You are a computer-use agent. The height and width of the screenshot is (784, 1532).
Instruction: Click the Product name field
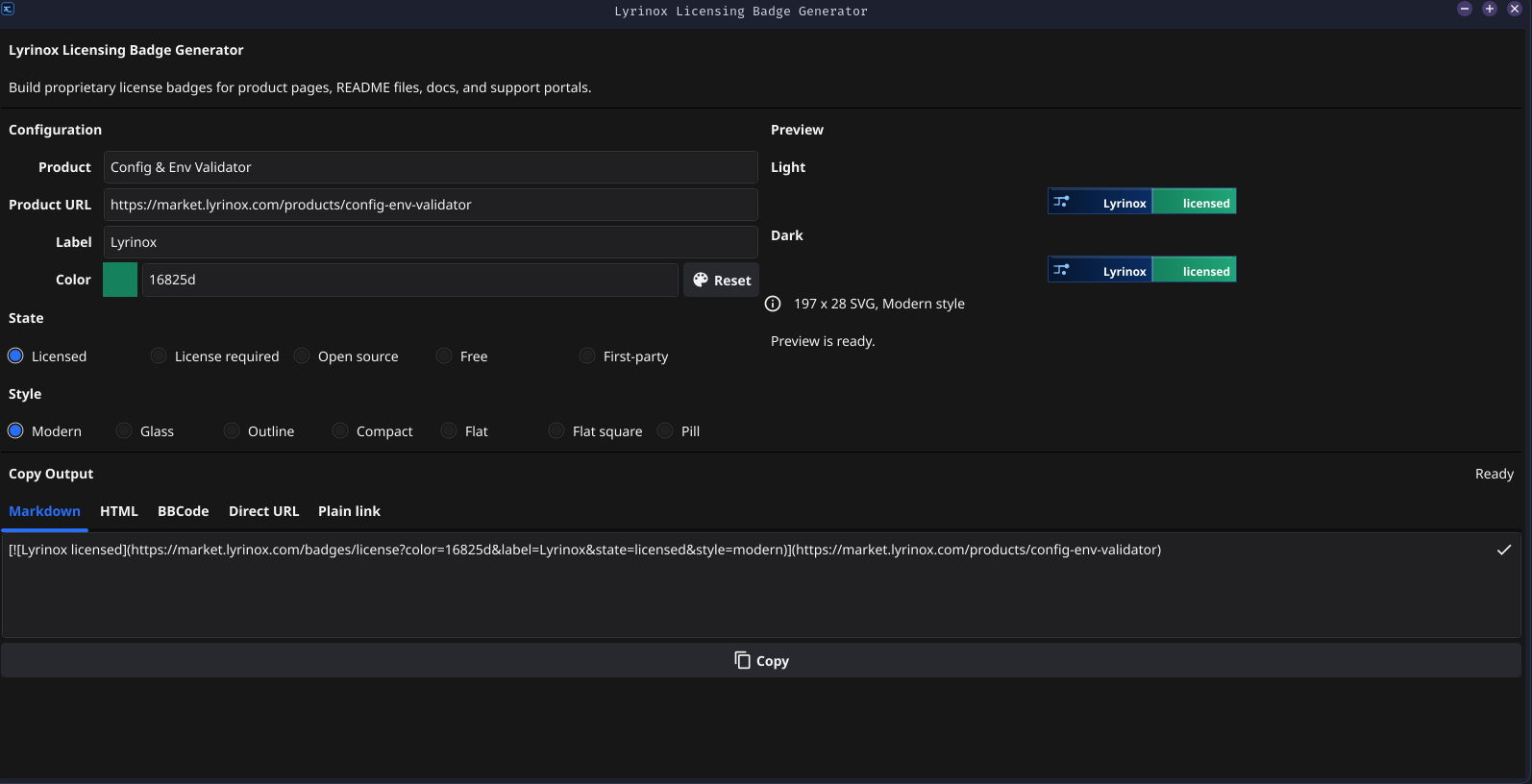(431, 167)
